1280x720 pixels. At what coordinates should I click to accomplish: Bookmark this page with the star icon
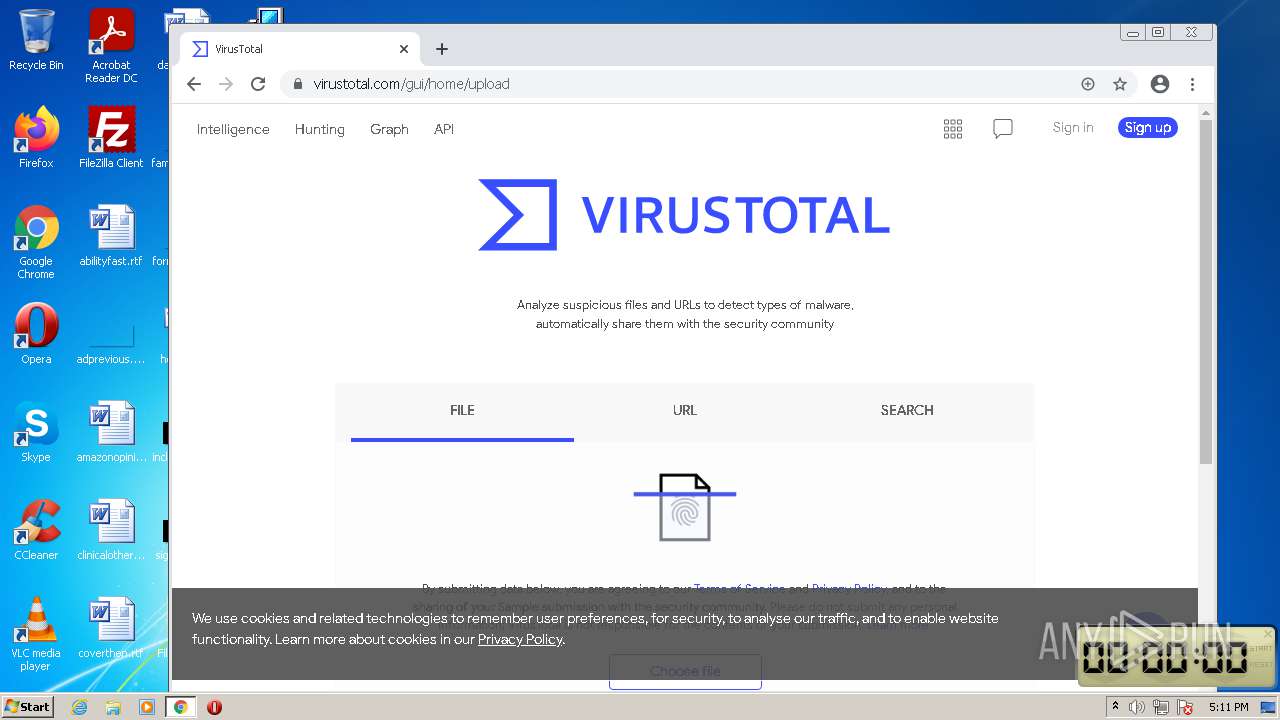point(1120,84)
